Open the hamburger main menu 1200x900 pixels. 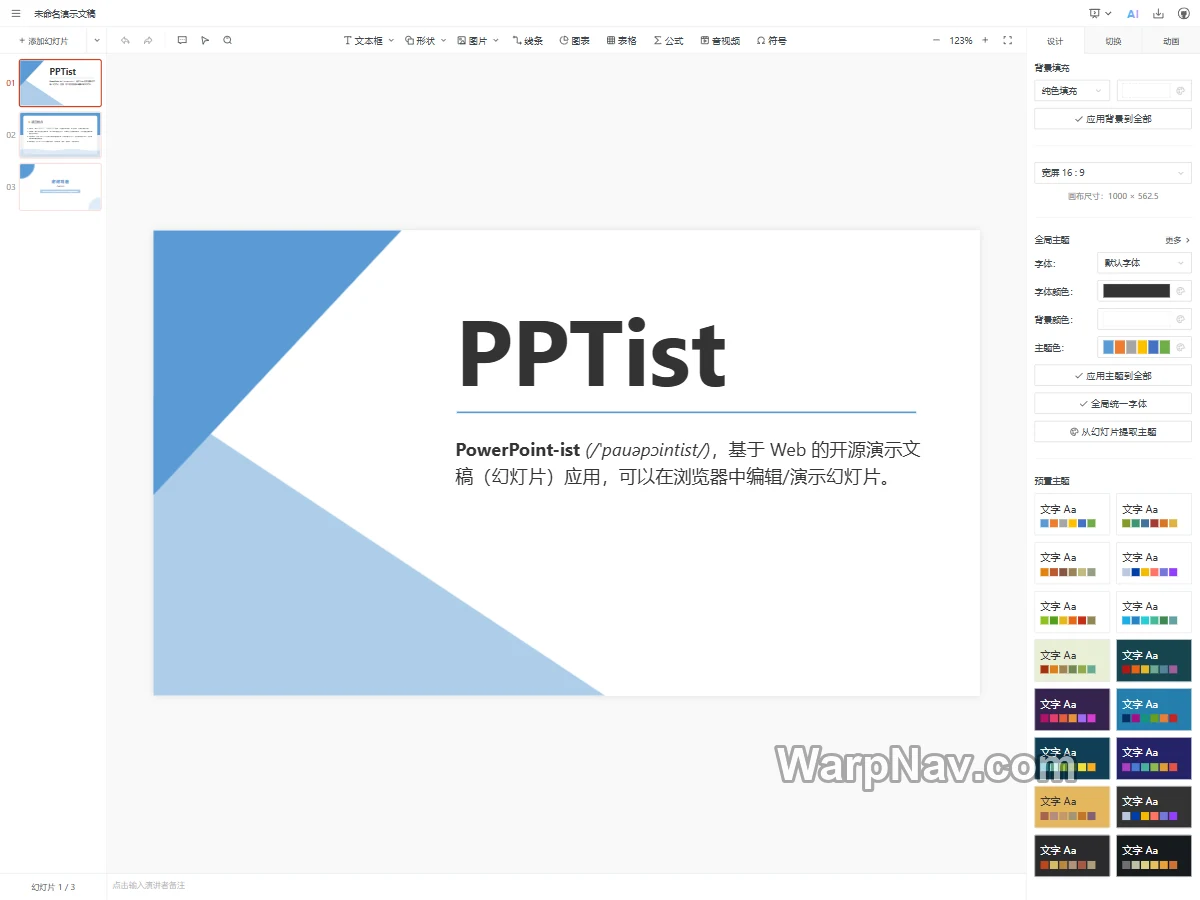point(15,13)
